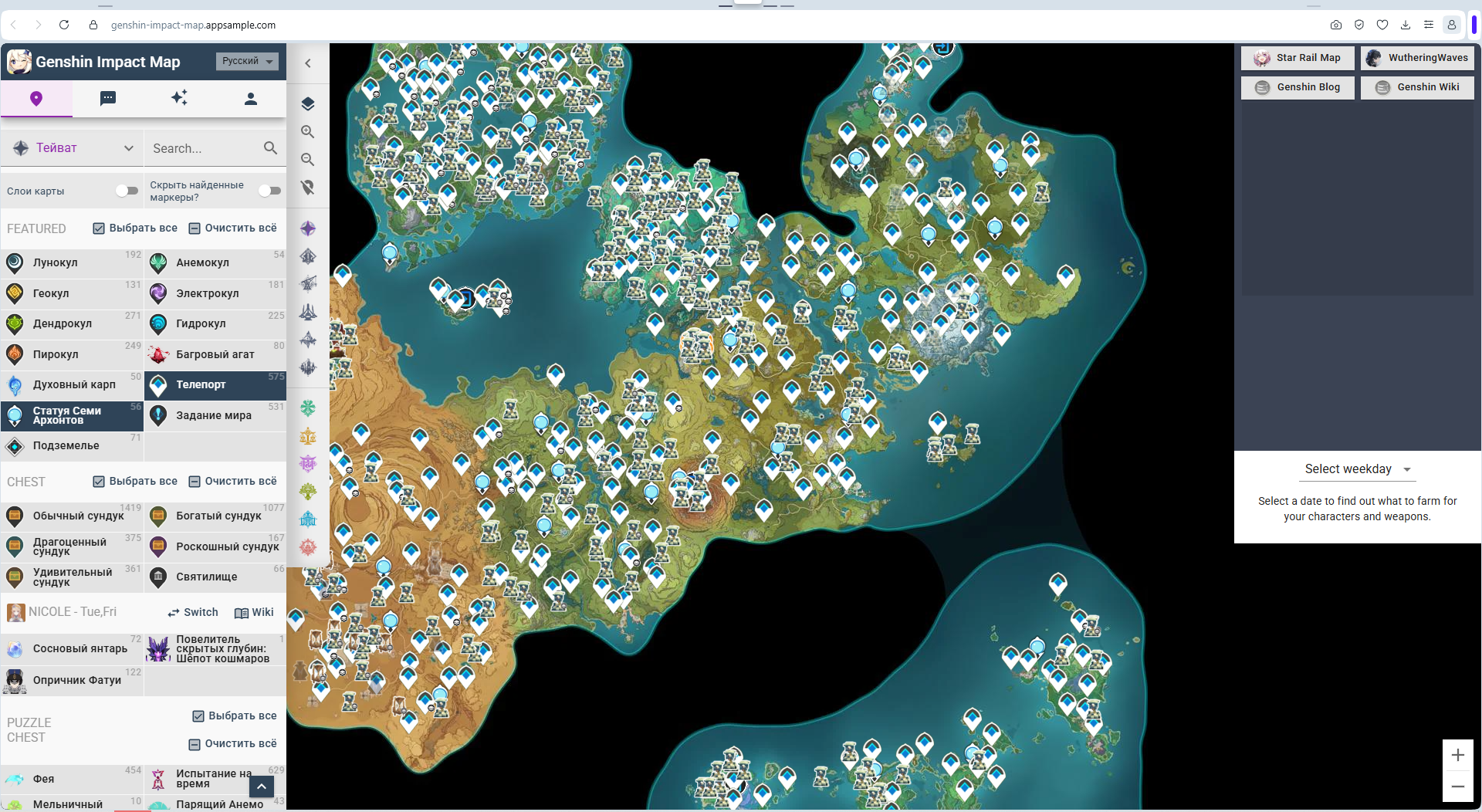Toggle the Лунокул marker category
The image size is (1482, 812).
[73, 263]
